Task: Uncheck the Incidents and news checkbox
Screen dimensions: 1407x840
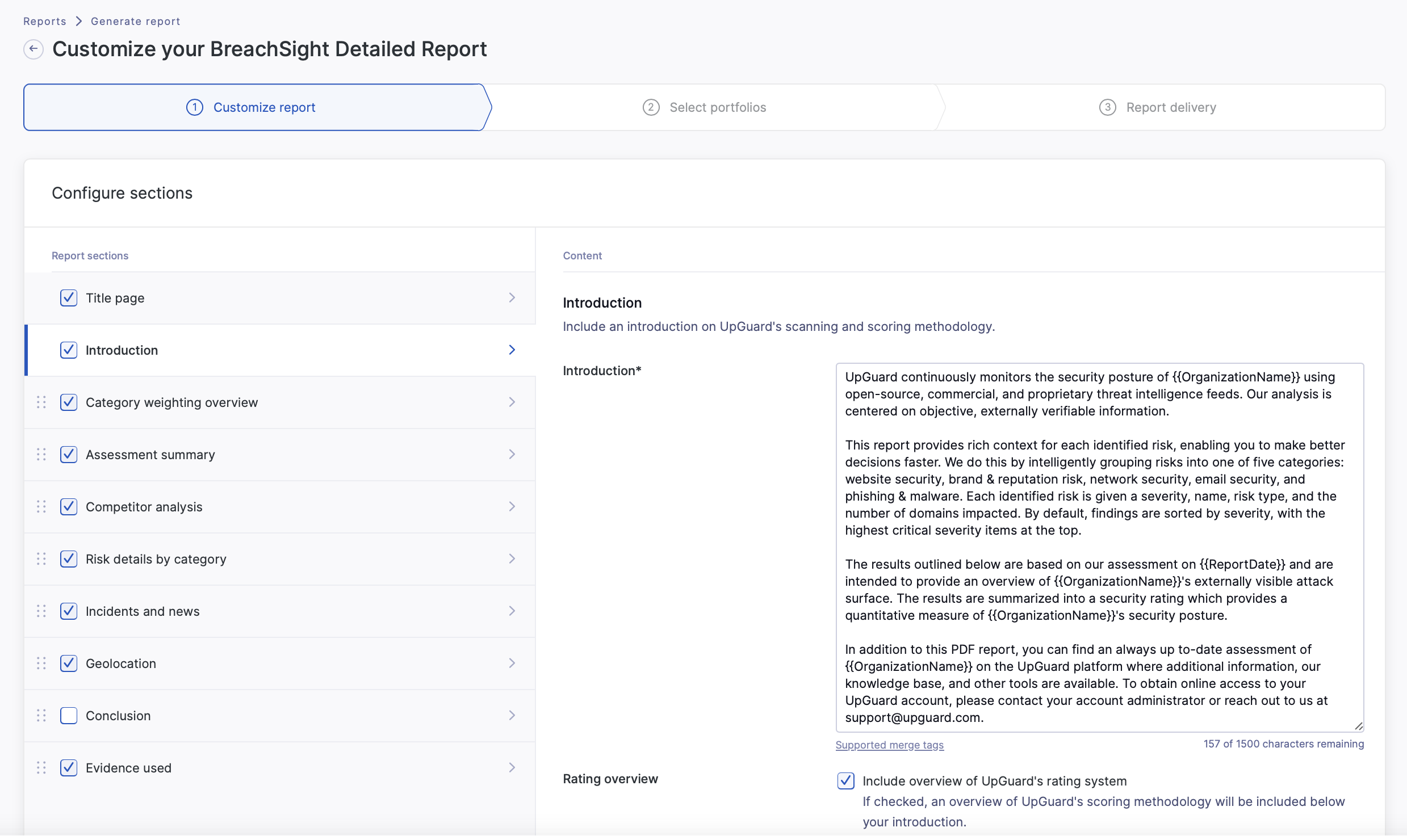Action: (x=69, y=611)
